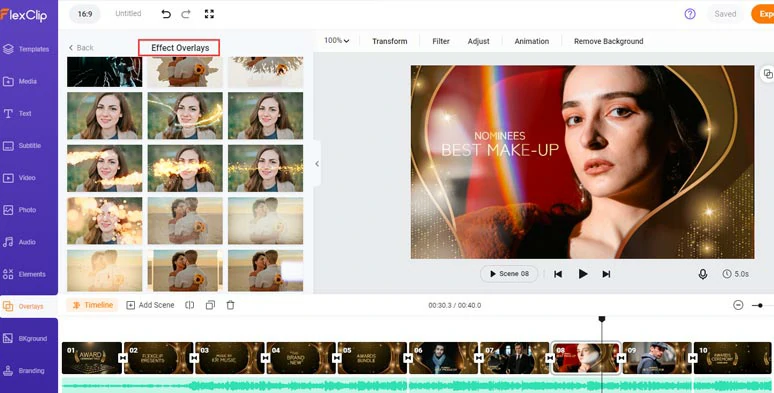Select scene 08 thumbnail in timeline

tap(585, 358)
